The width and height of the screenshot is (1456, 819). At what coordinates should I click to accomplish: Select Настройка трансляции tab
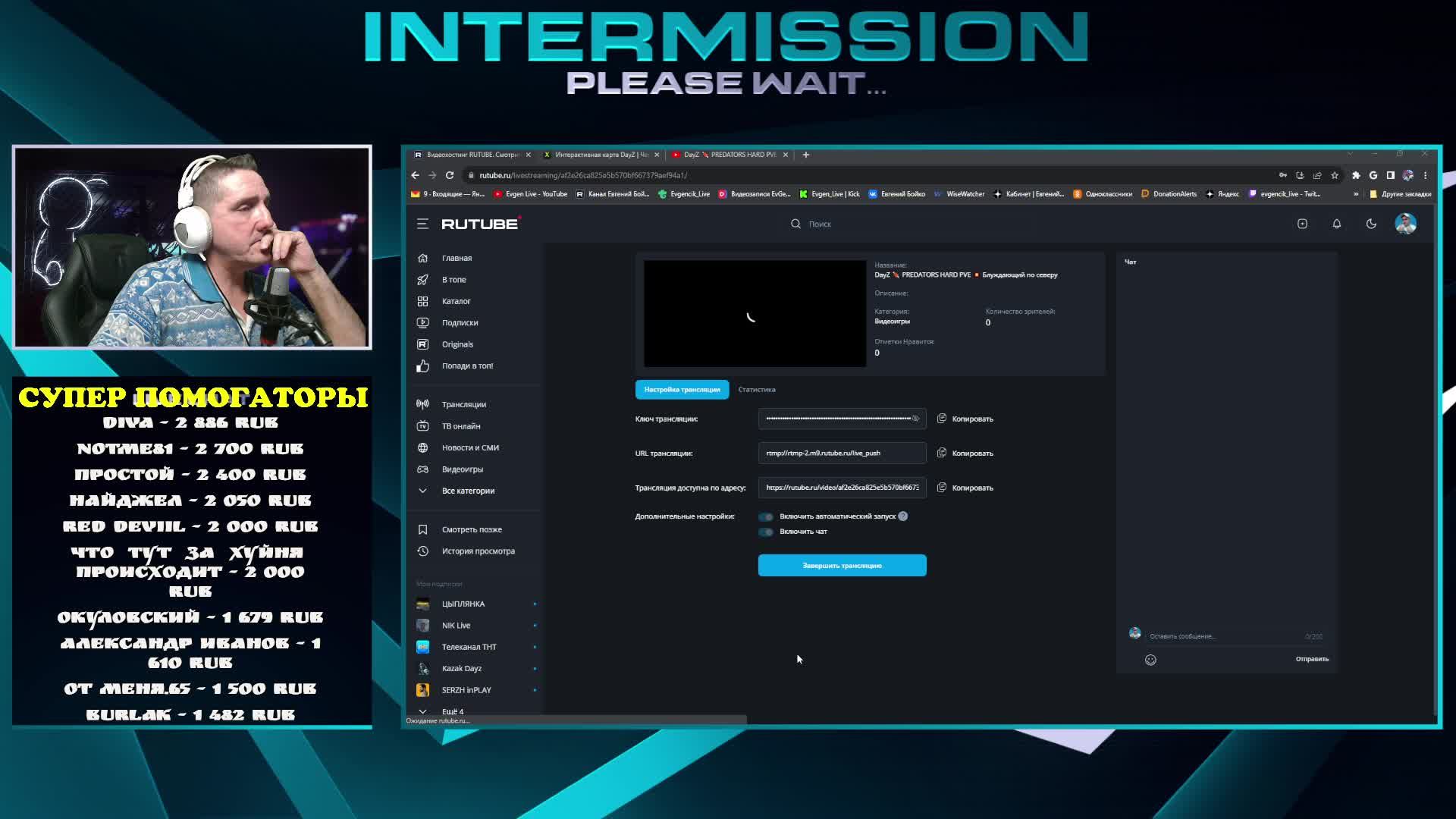tap(682, 390)
